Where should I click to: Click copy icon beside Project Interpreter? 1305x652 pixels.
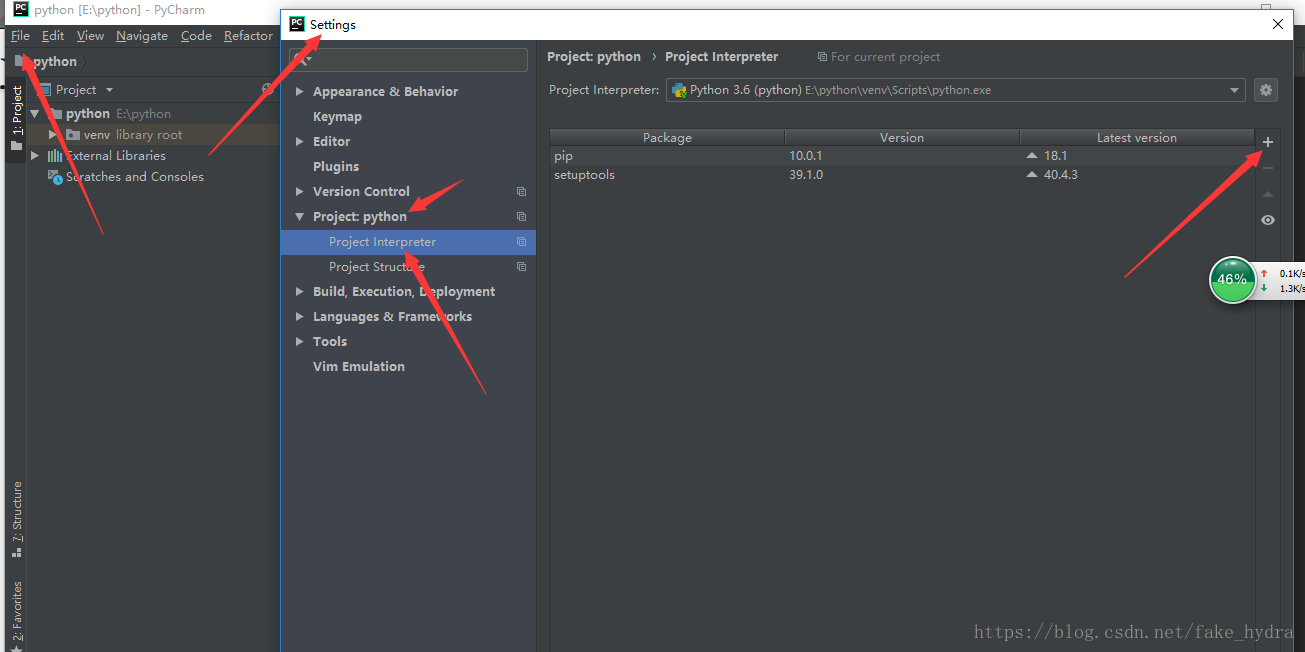521,241
